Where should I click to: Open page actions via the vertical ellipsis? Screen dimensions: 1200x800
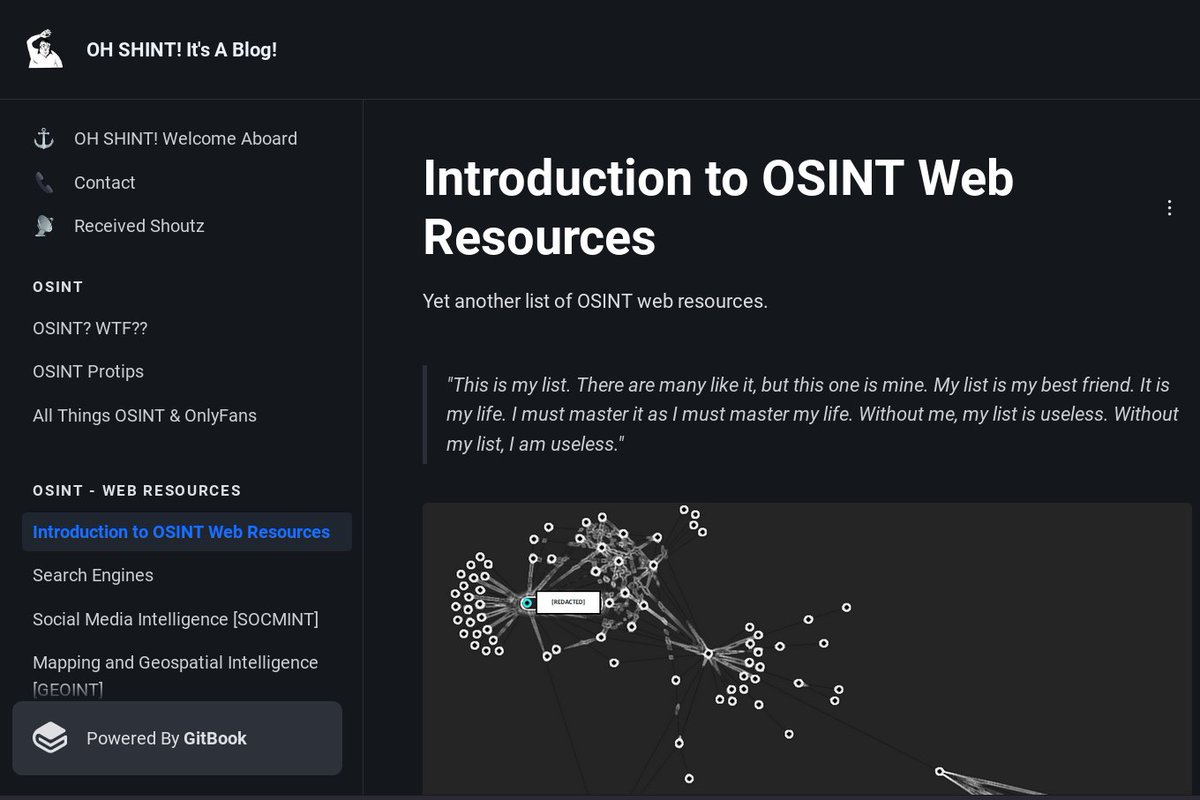pos(1169,208)
